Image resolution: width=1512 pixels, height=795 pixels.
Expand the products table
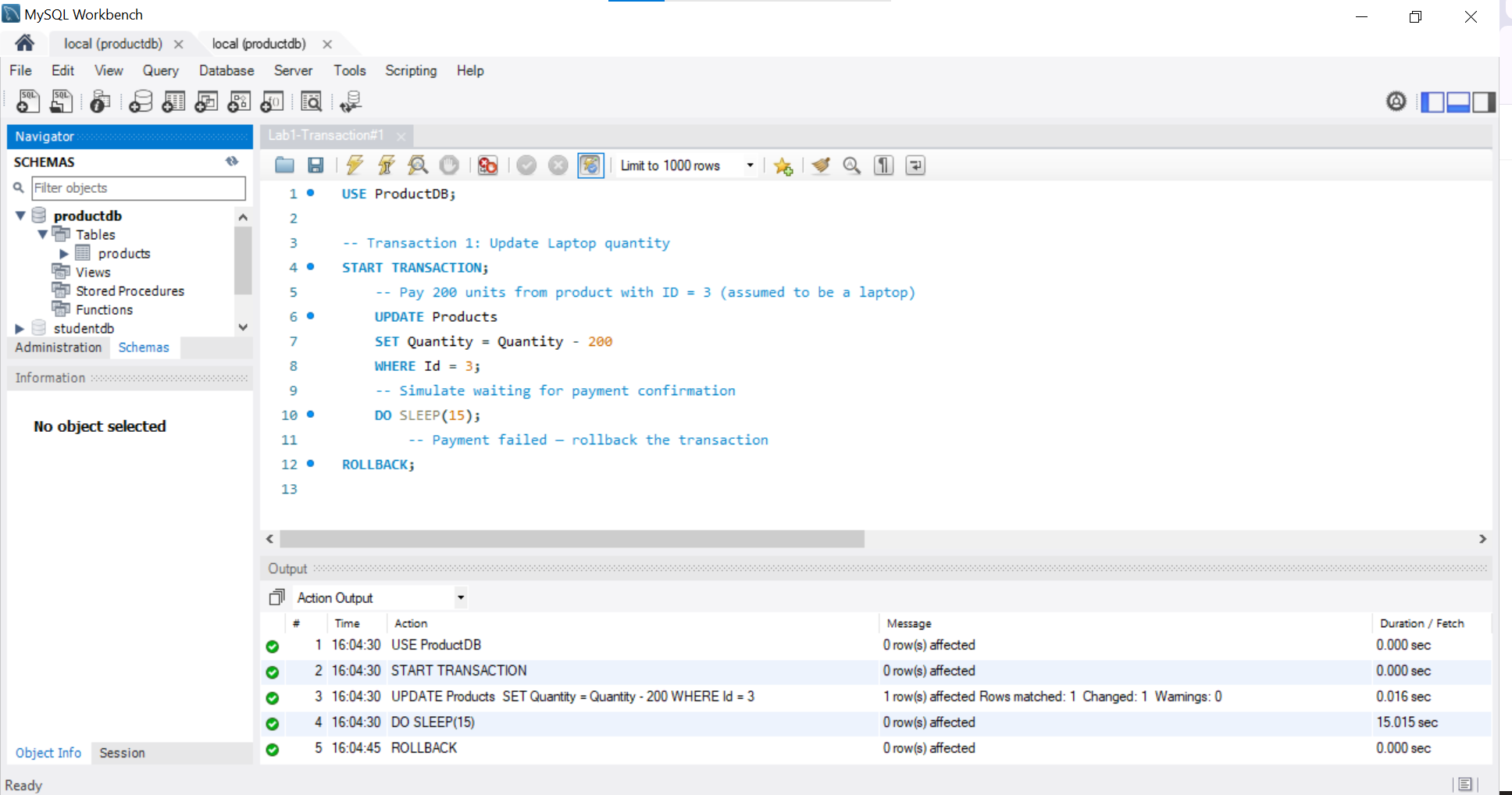pos(64,253)
